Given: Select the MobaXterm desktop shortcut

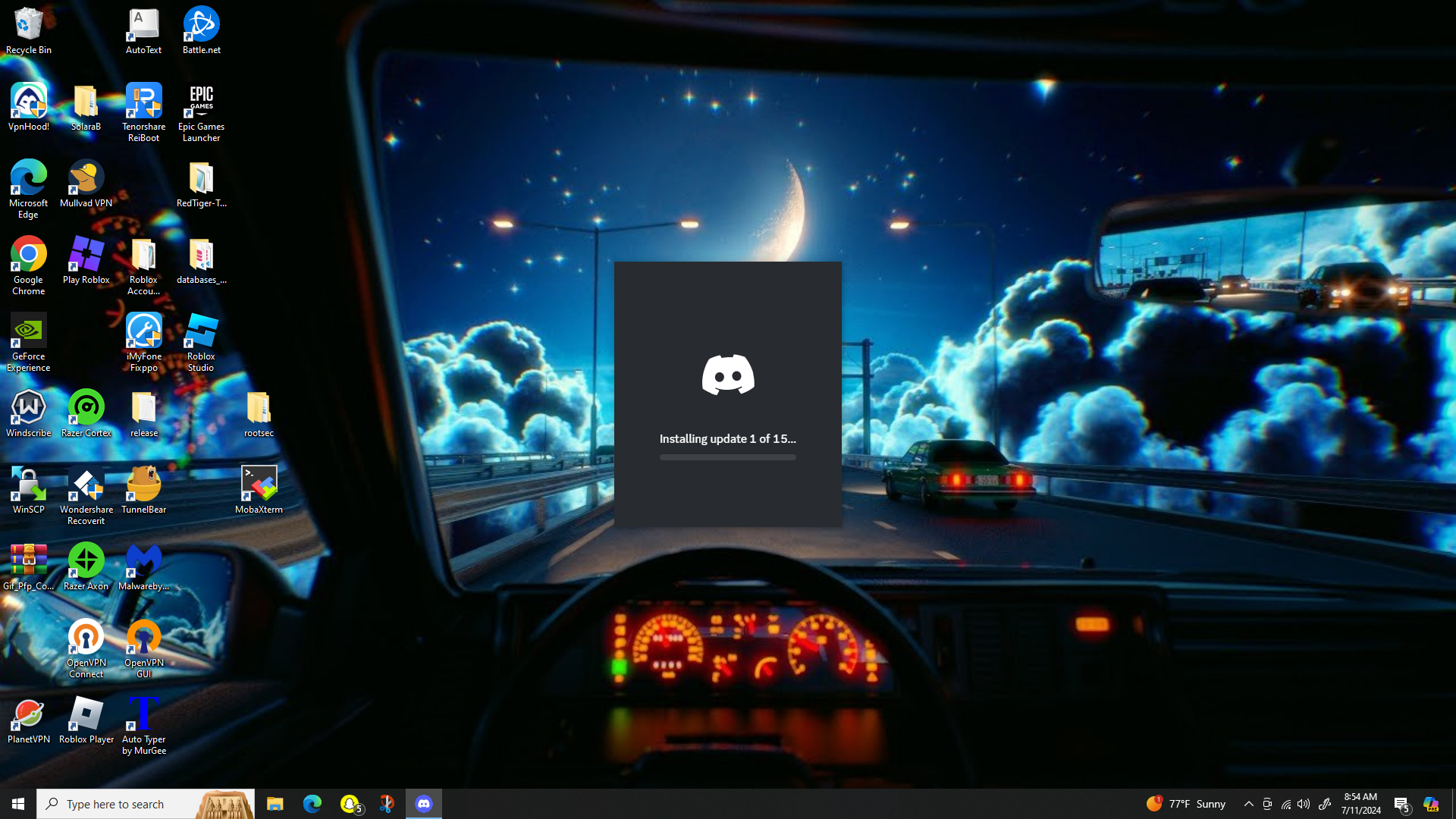Looking at the screenshot, I should point(259,490).
